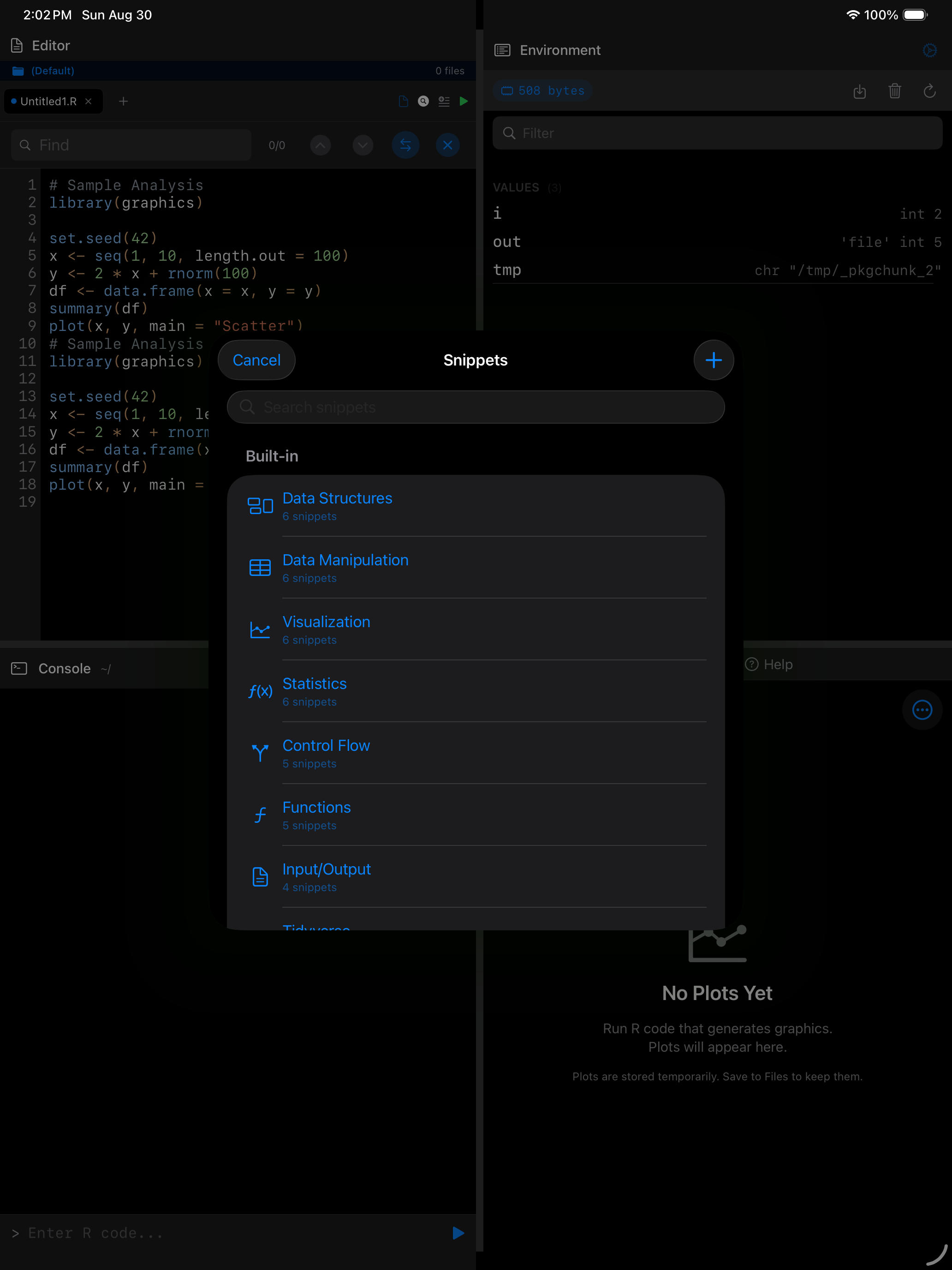952x1270 pixels.
Task: Click the Visualization chart icon
Action: (x=260, y=630)
